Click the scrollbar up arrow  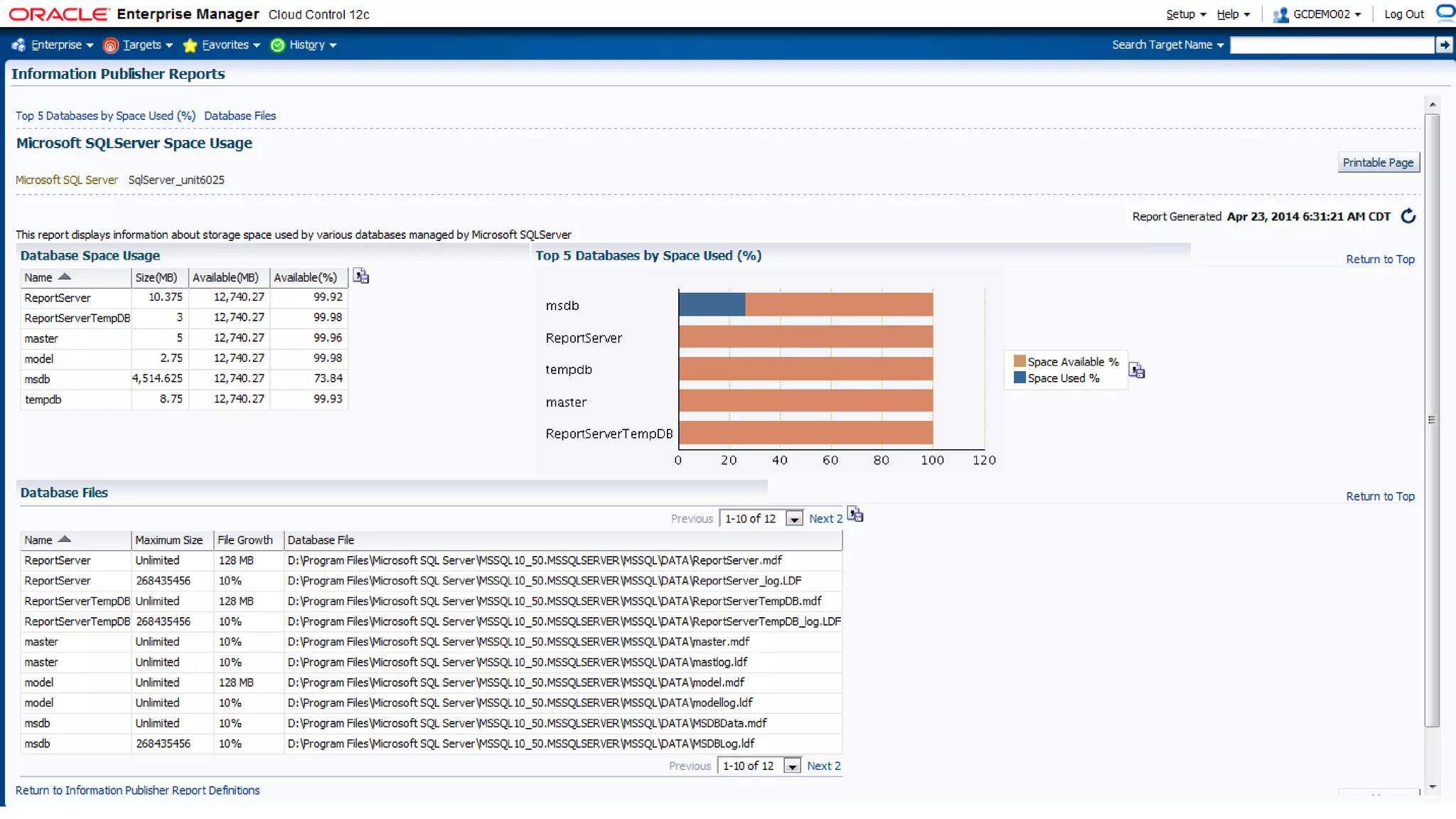[1432, 105]
